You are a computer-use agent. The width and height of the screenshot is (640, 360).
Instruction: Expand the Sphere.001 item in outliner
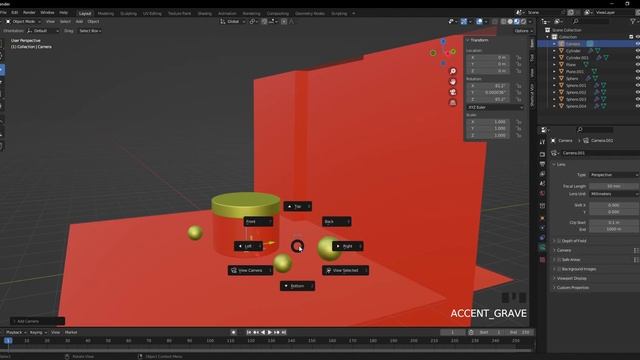click(554, 85)
